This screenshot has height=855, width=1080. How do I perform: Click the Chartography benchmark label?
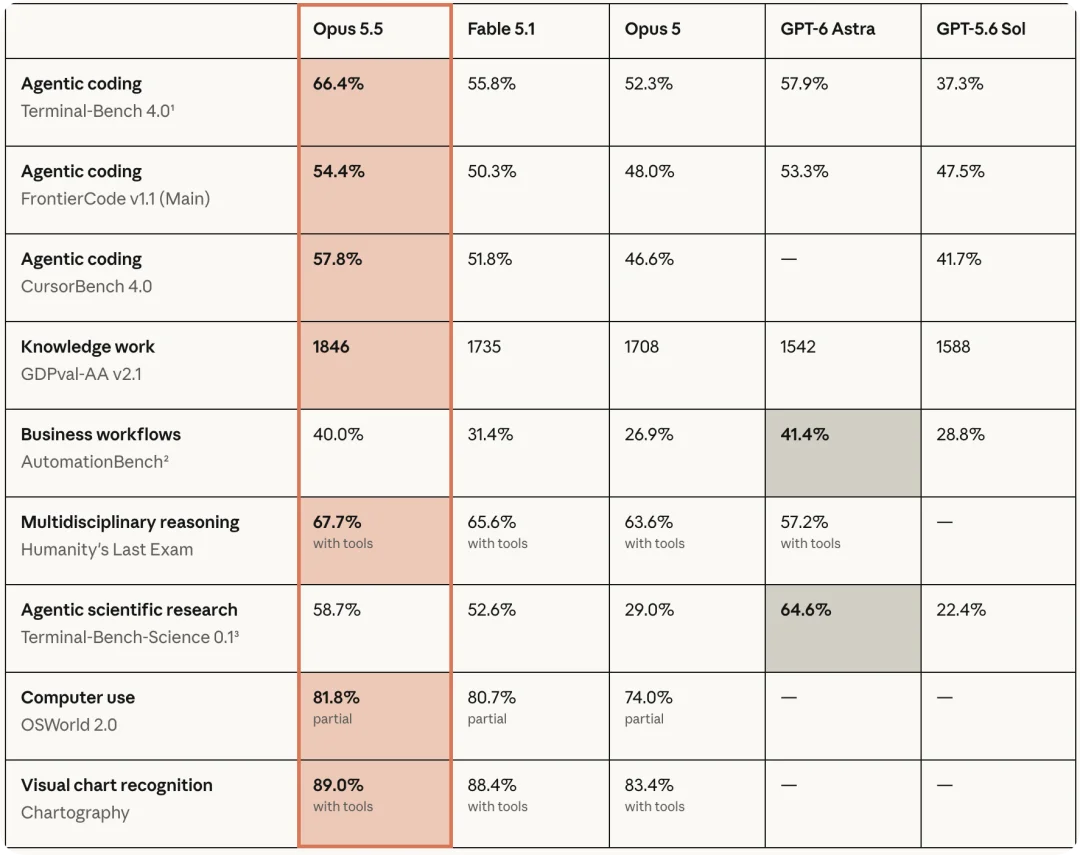click(75, 812)
